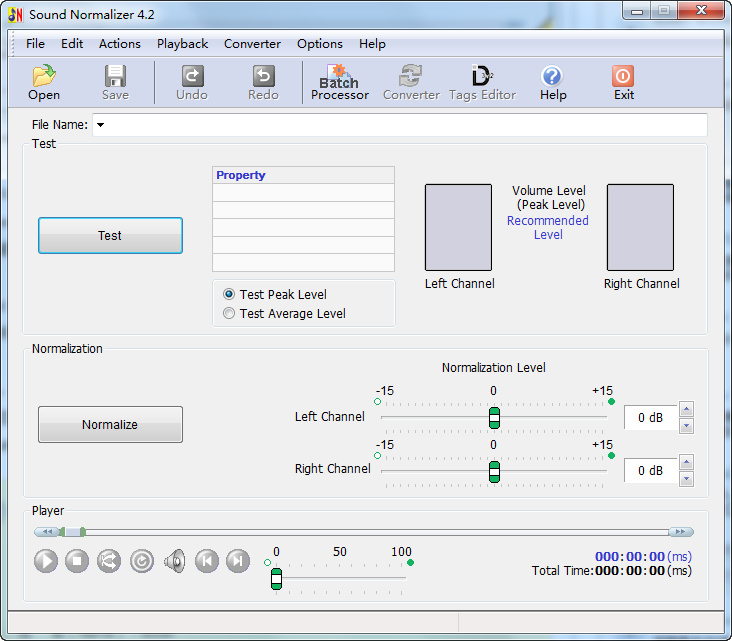Click the Help toolbar icon
This screenshot has width=732, height=641.
click(552, 83)
